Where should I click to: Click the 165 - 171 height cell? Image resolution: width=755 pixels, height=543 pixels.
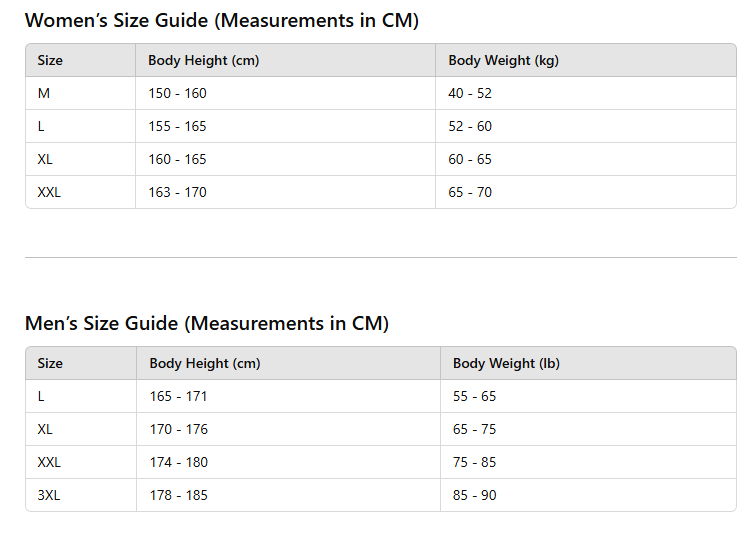point(178,396)
